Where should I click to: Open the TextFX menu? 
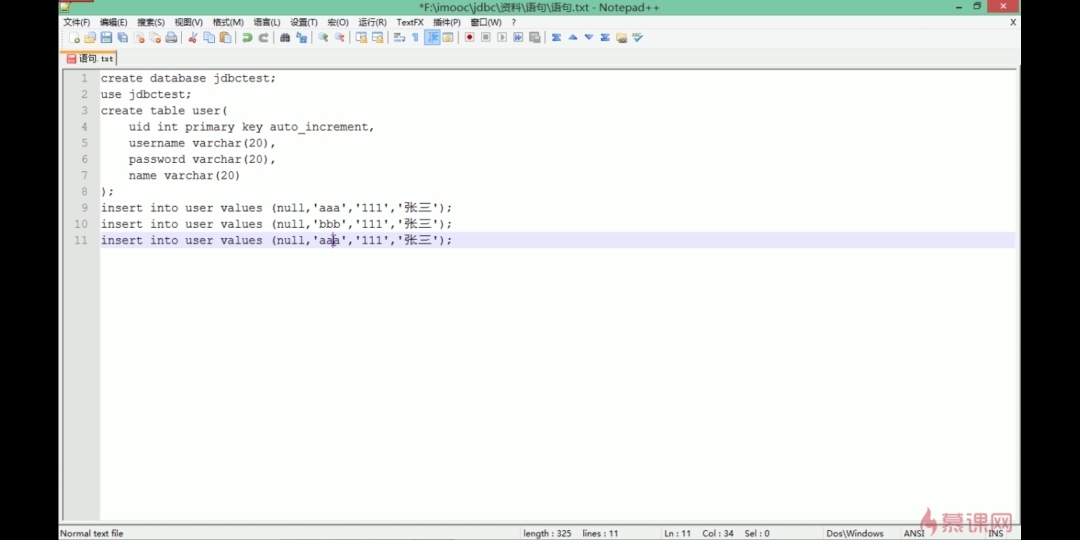pos(410,22)
